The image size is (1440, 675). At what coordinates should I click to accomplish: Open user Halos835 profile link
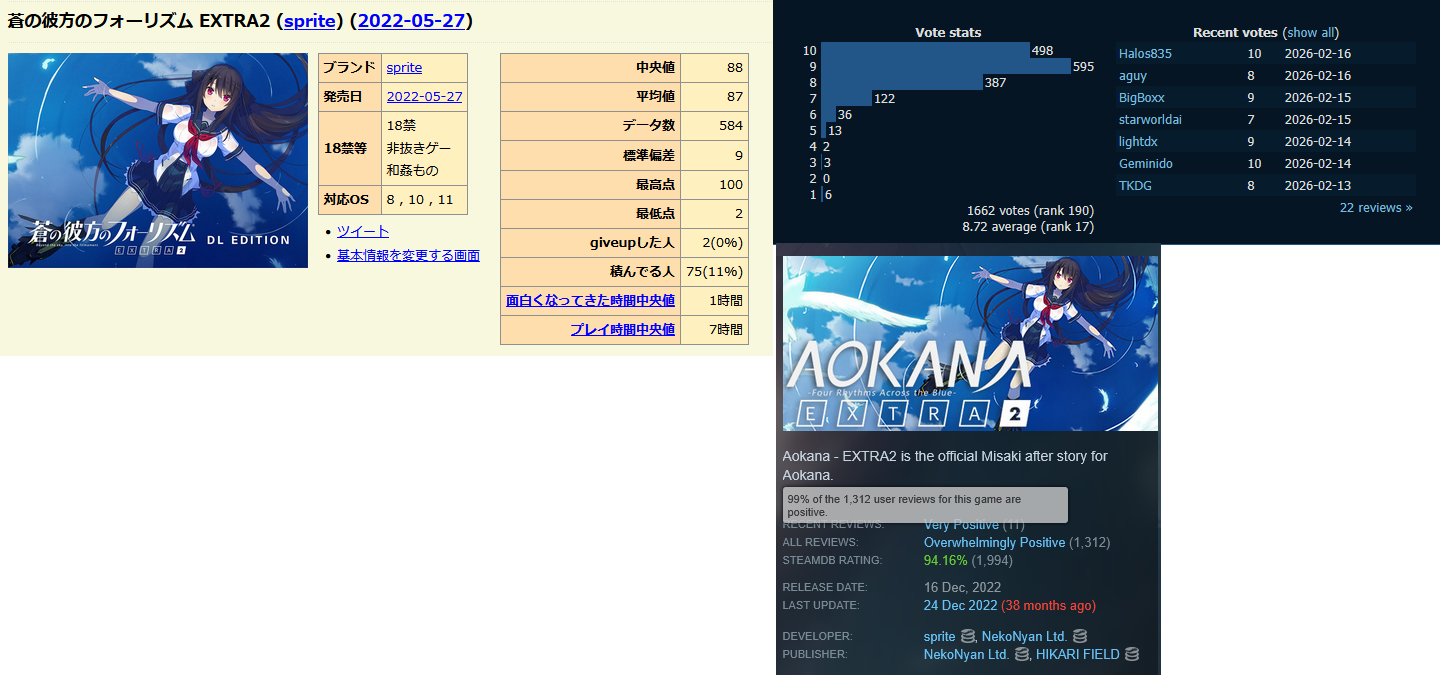point(1145,54)
